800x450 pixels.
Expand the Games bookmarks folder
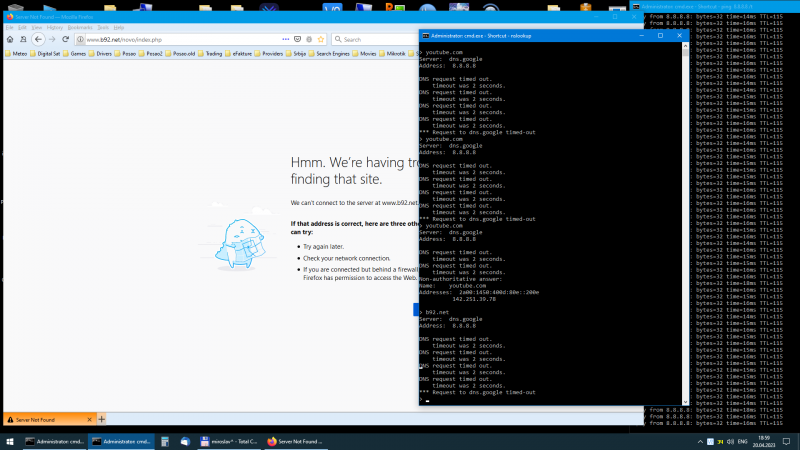(x=74, y=54)
